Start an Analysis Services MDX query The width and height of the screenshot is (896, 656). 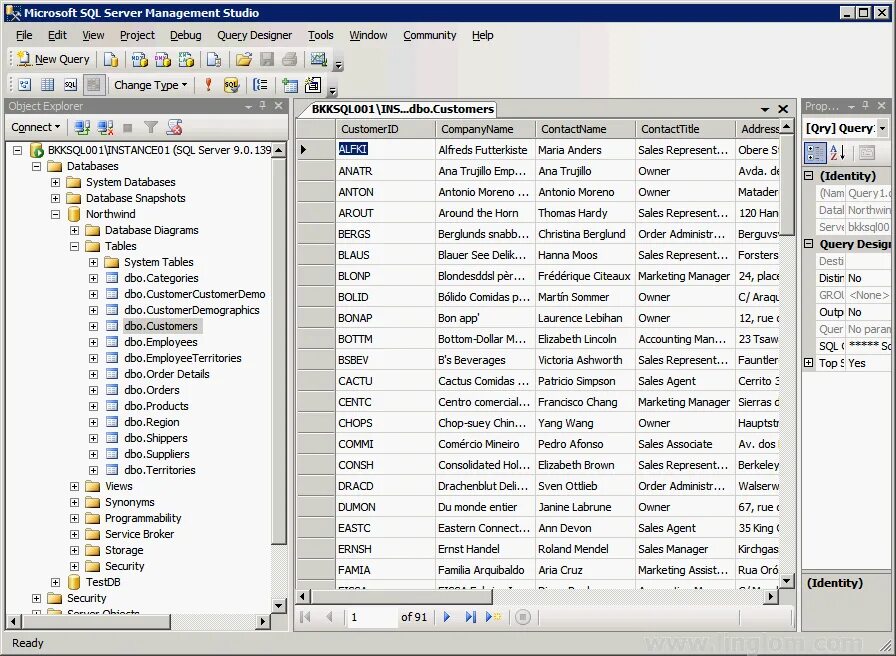139,59
